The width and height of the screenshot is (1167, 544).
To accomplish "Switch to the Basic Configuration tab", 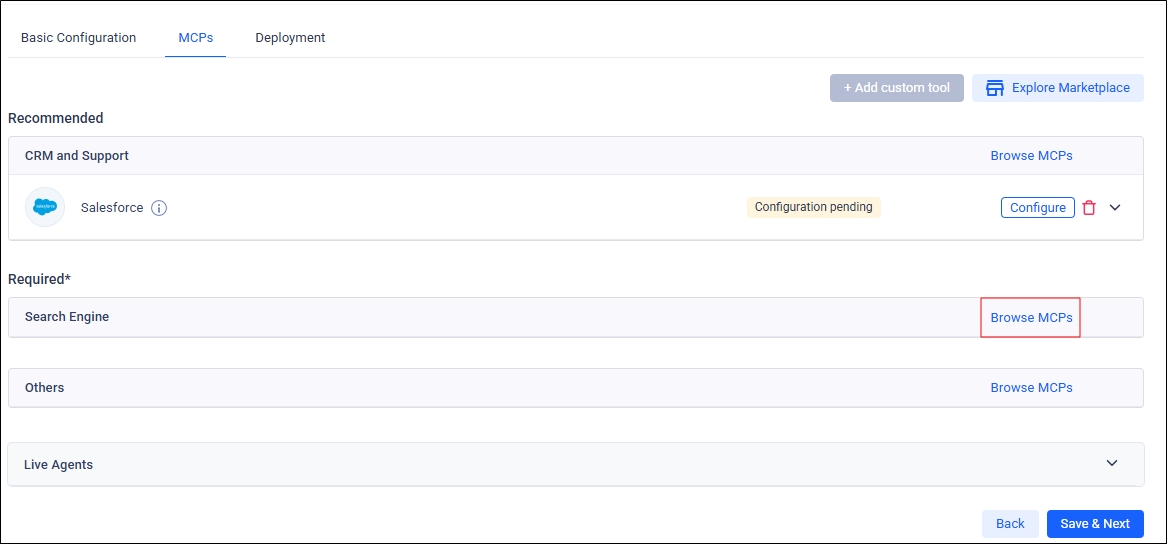I will coord(78,38).
